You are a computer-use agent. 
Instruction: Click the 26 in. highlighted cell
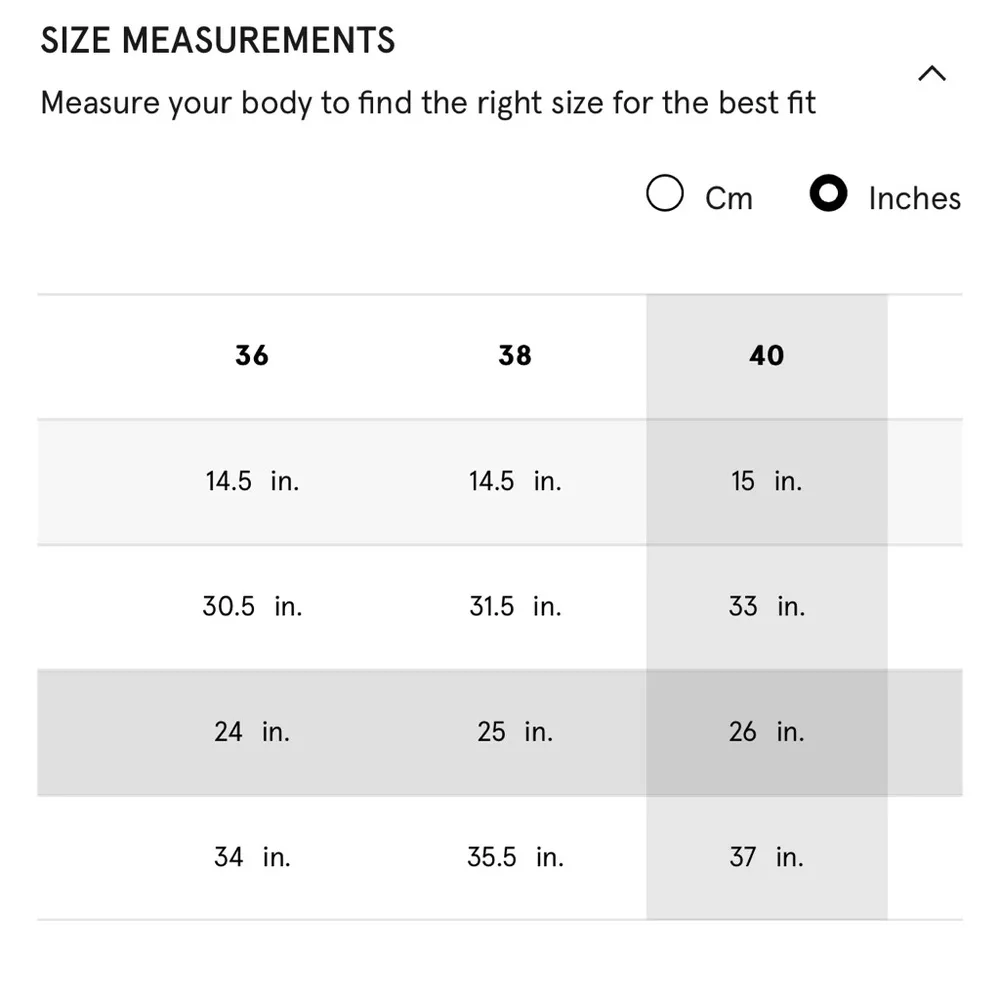click(767, 732)
